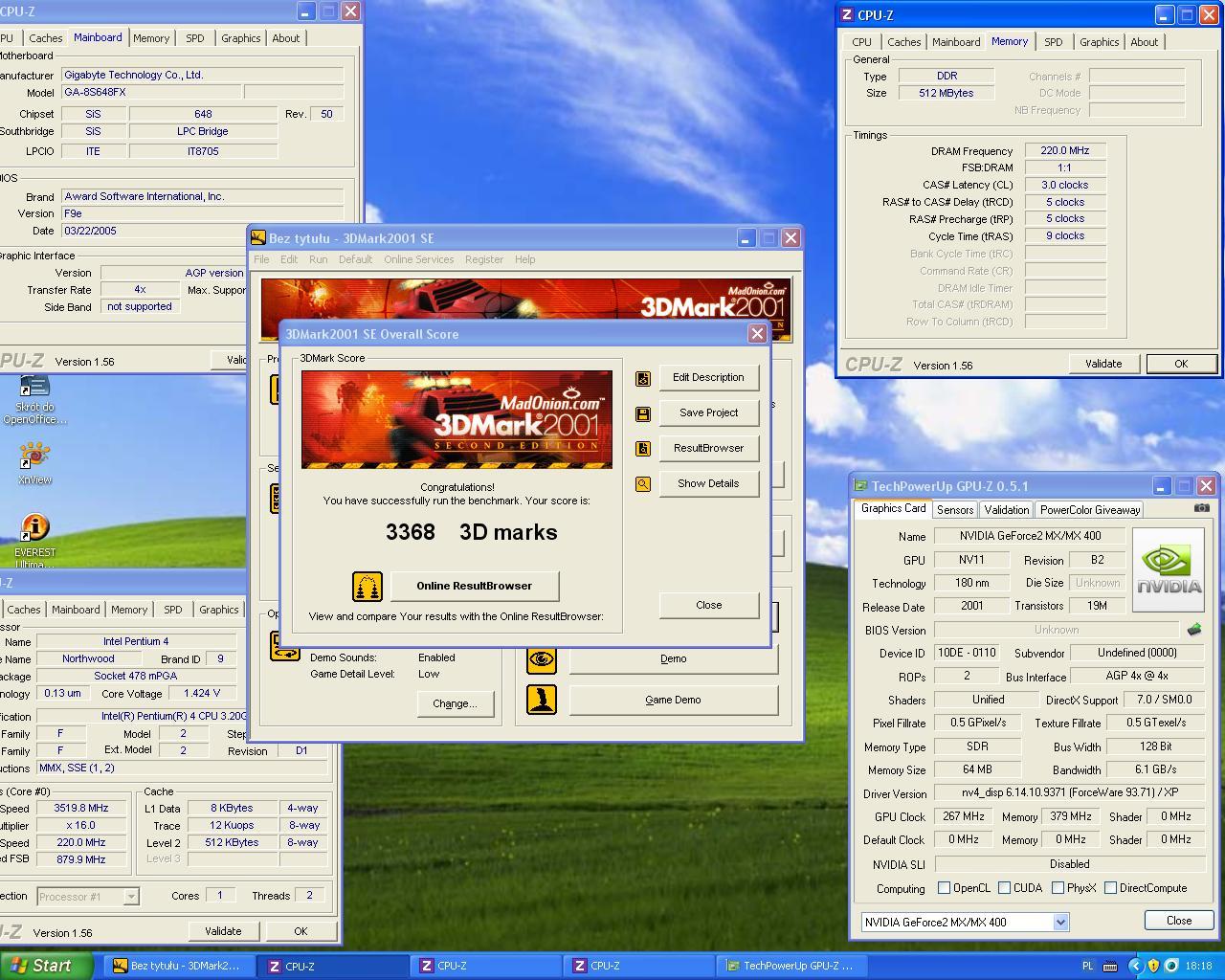1225x980 pixels.
Task: Open the File menu in 3DMark2001
Action: tap(261, 259)
